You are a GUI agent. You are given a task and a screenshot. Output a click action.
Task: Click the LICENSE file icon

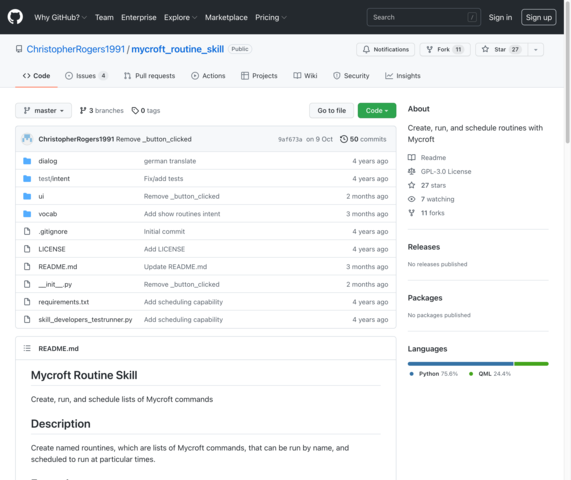[x=27, y=249]
